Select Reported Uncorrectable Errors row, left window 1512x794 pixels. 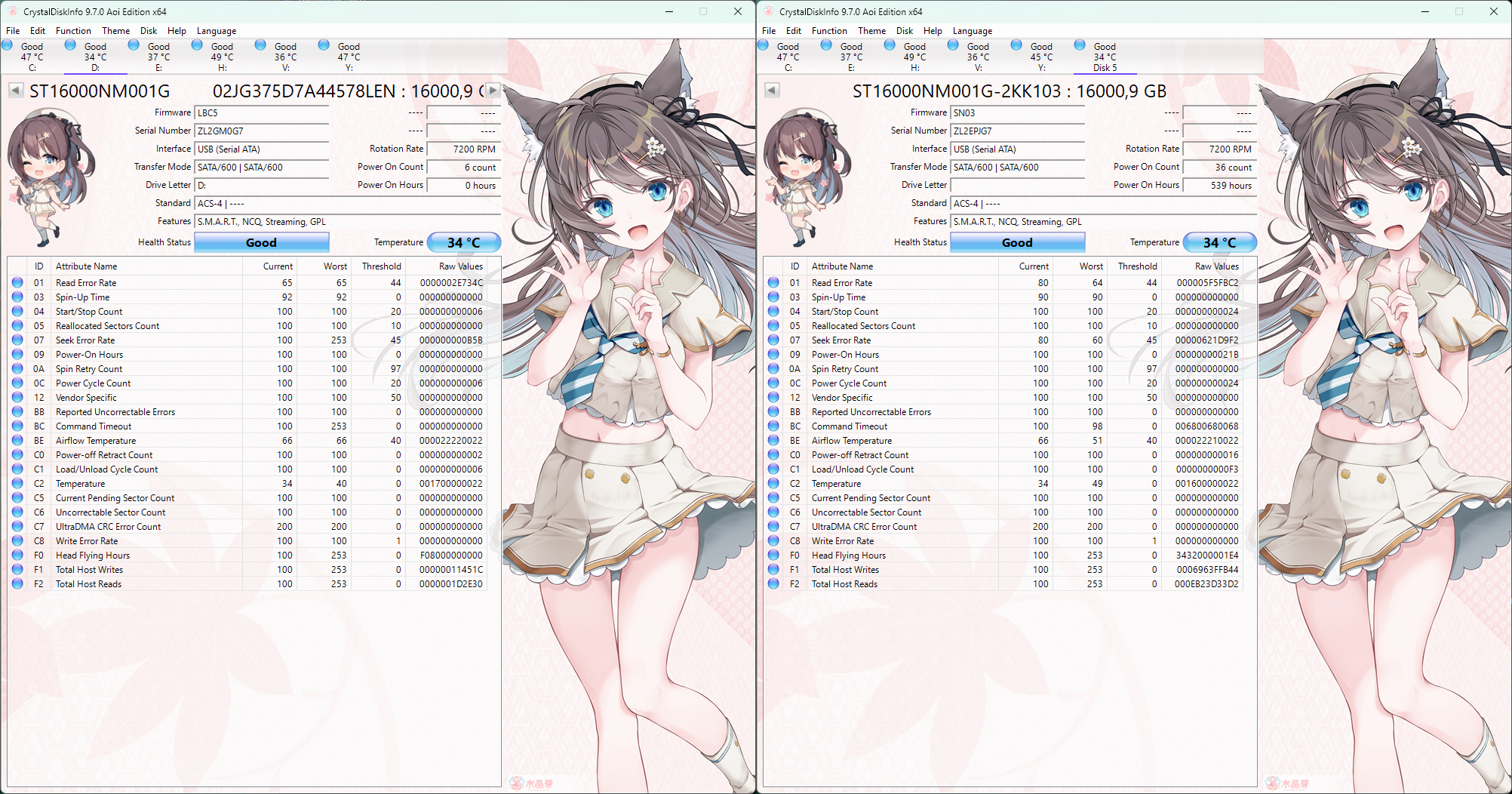pyautogui.click(x=247, y=412)
